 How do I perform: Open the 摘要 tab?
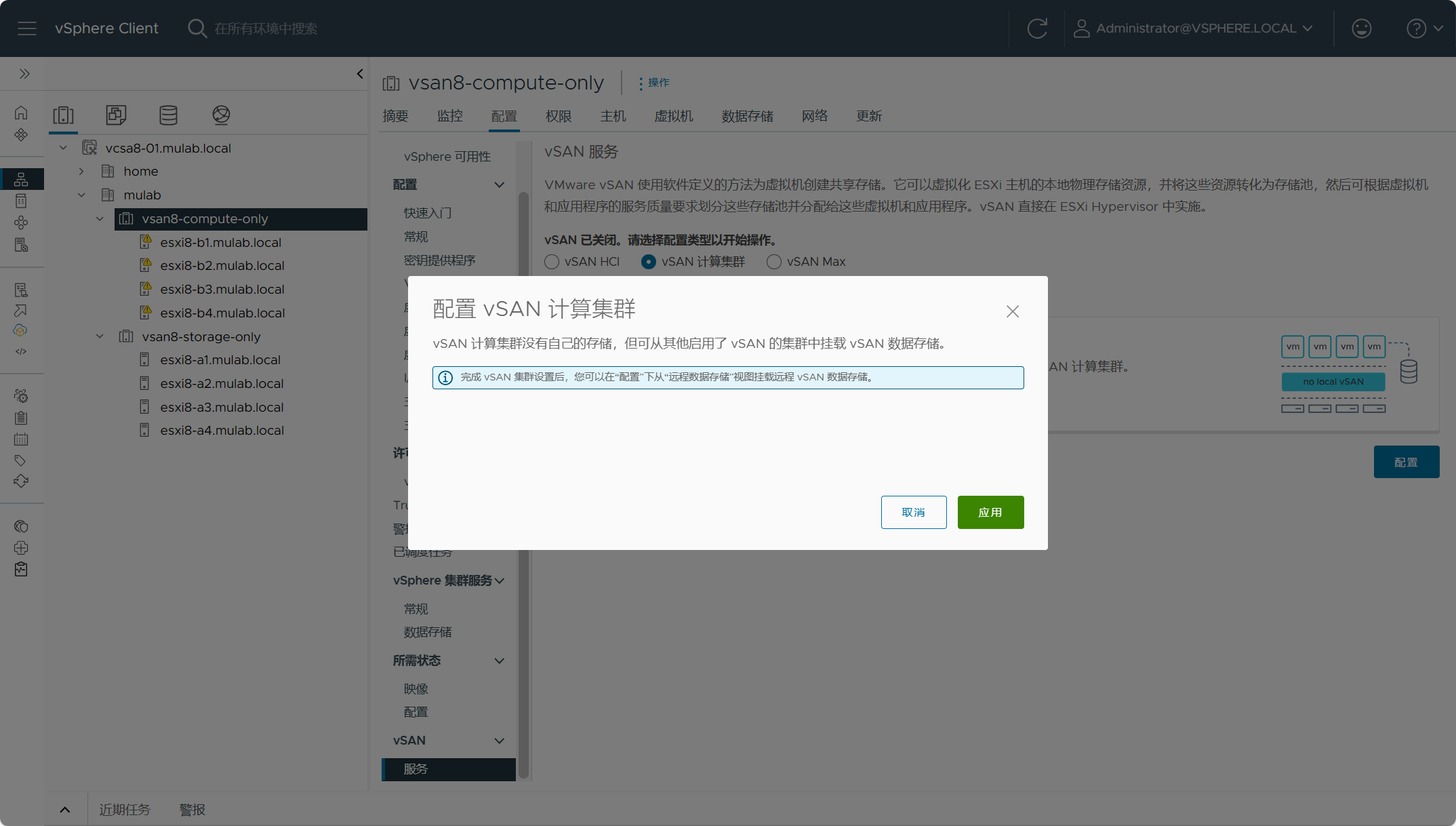(395, 116)
